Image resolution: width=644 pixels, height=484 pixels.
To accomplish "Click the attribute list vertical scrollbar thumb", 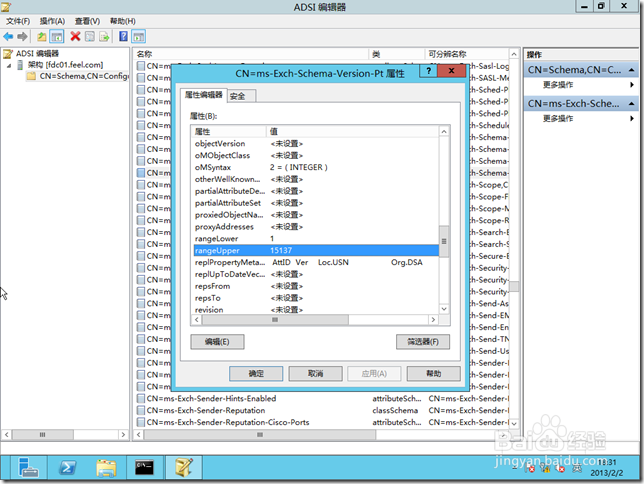I will pos(444,241).
